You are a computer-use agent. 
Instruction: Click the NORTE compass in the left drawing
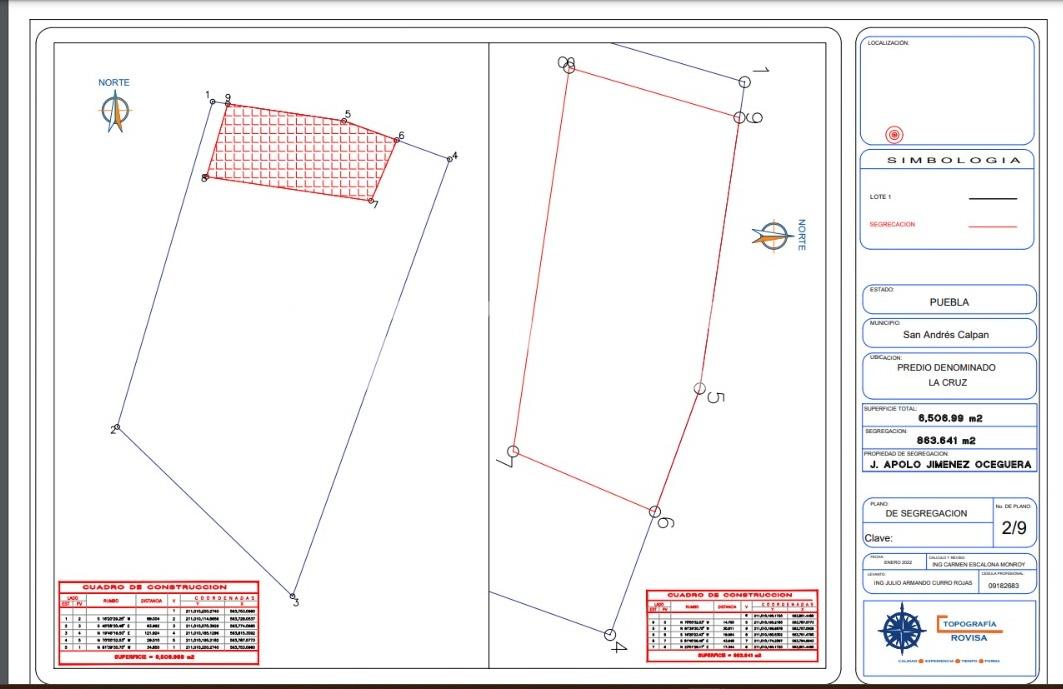point(115,111)
